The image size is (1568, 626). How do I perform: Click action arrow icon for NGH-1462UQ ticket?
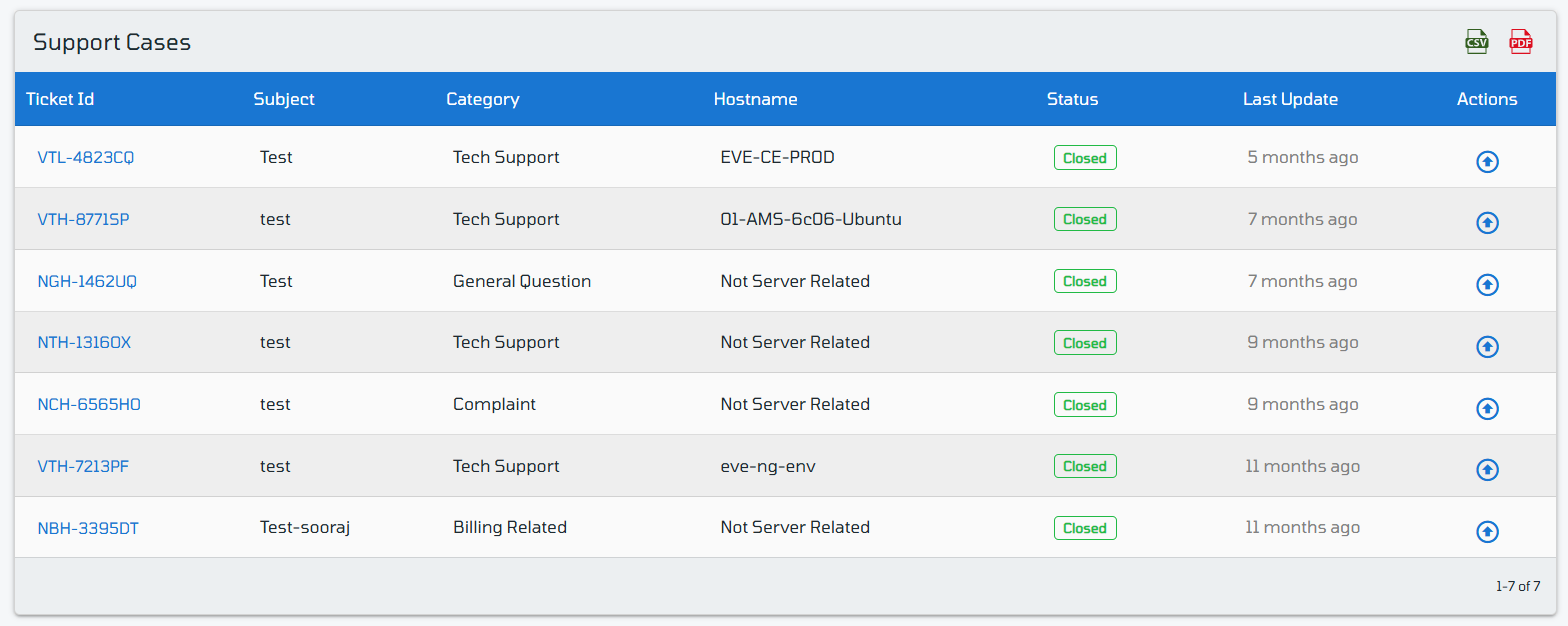(1487, 285)
